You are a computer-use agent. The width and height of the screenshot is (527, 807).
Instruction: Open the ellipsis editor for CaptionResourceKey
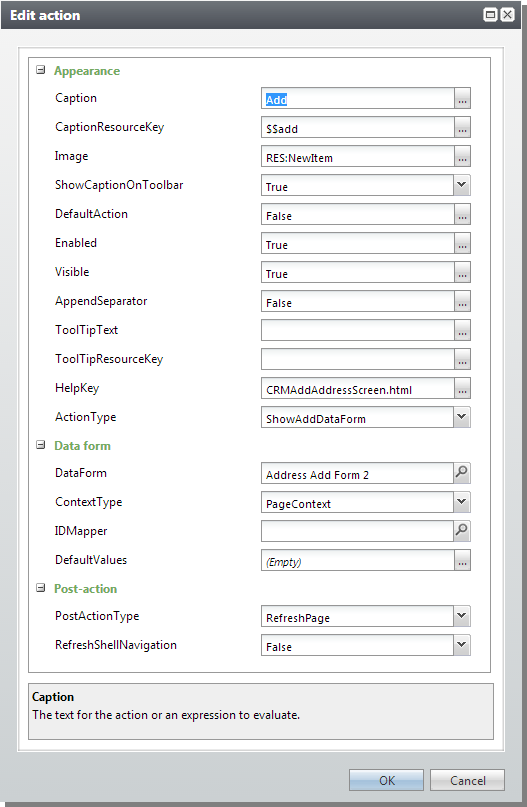pyautogui.click(x=462, y=127)
